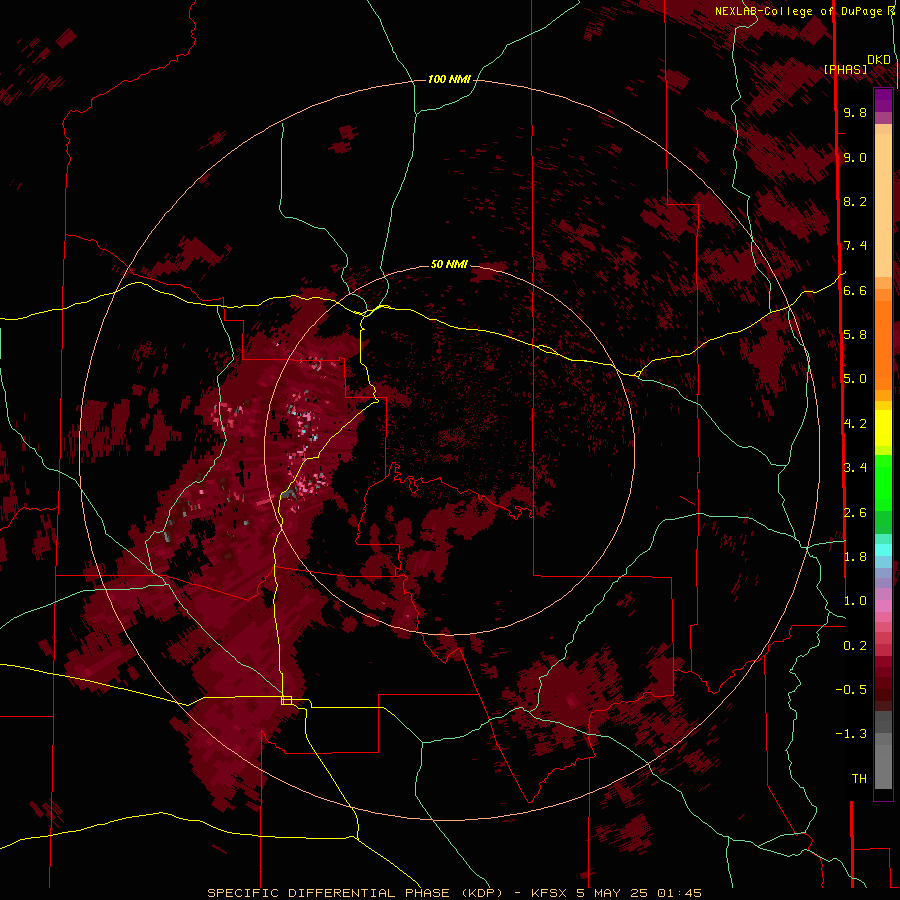Click the 3.4 value on the color scale

click(855, 468)
